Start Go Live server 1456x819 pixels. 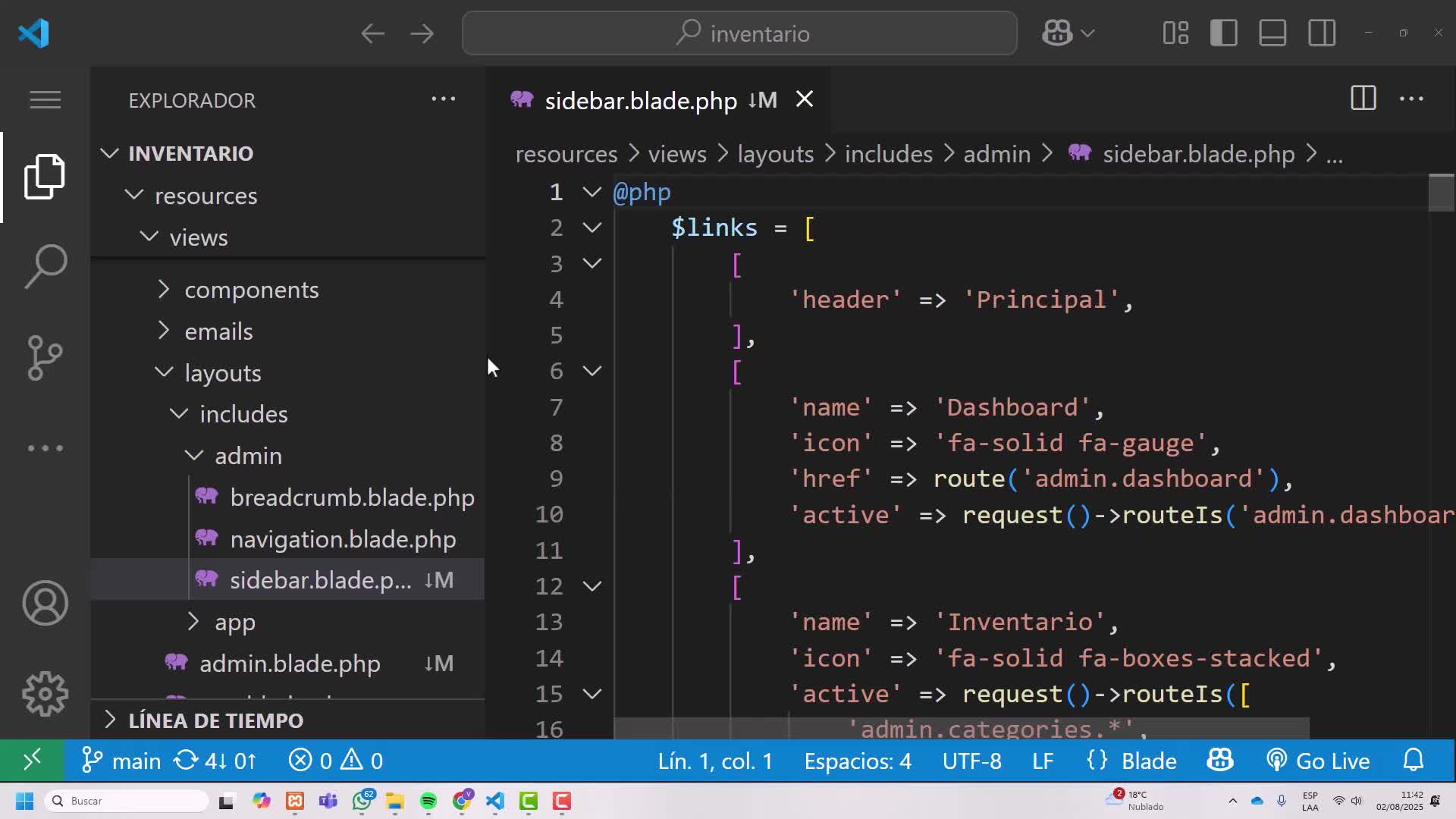point(1318,761)
